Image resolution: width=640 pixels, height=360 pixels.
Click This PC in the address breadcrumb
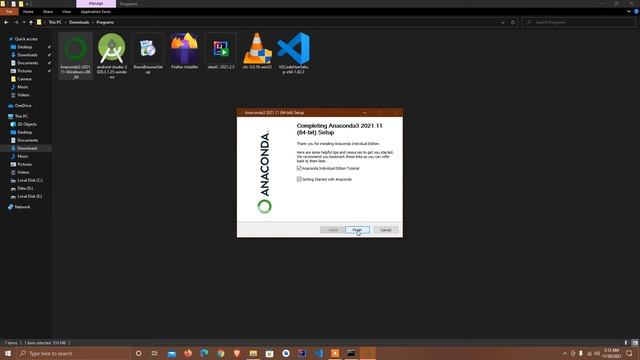(55, 22)
